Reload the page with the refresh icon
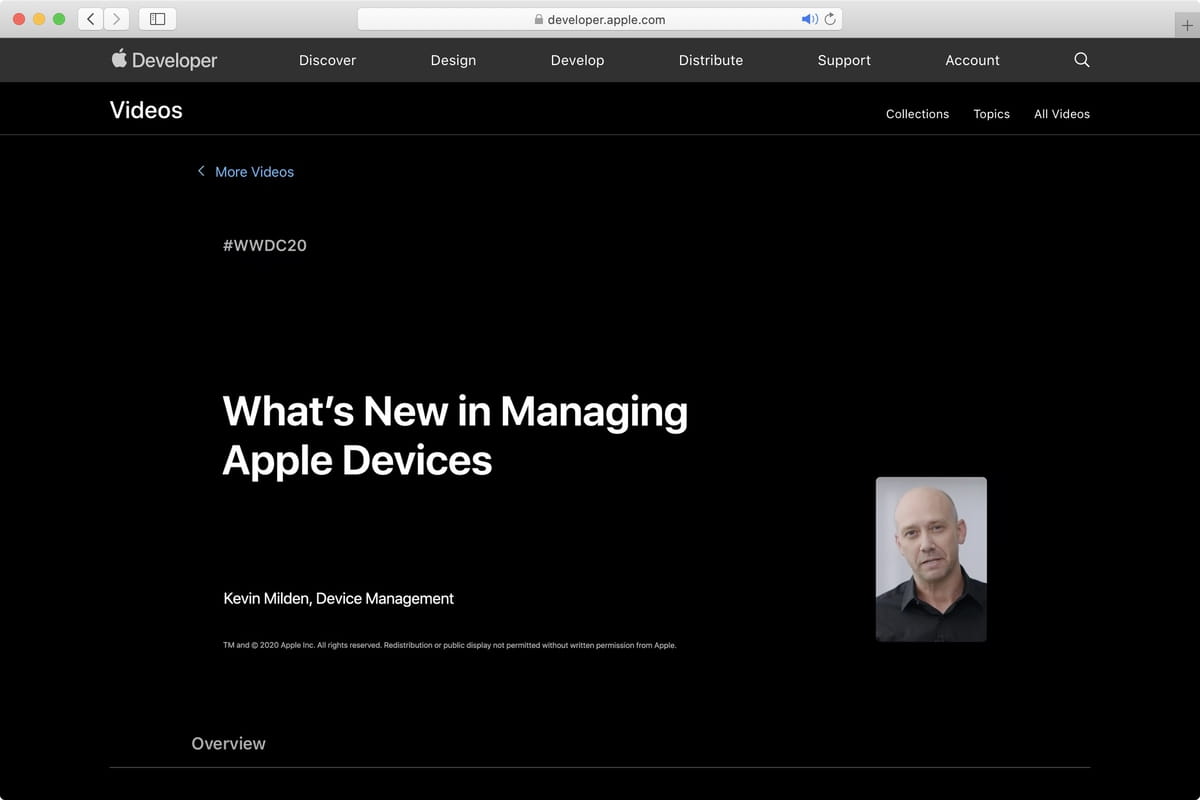 [830, 19]
